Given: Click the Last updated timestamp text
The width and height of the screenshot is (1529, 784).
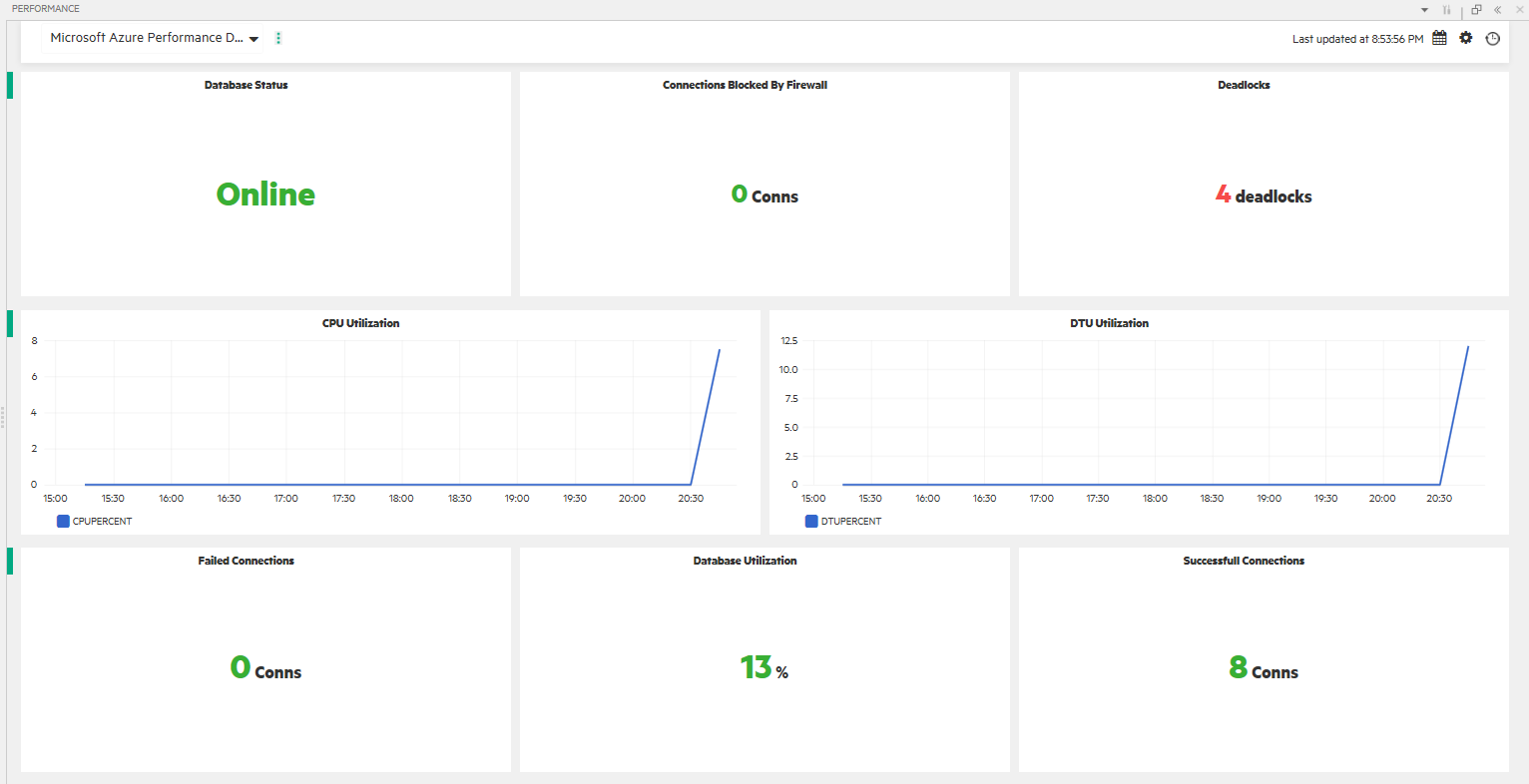Looking at the screenshot, I should 1357,38.
